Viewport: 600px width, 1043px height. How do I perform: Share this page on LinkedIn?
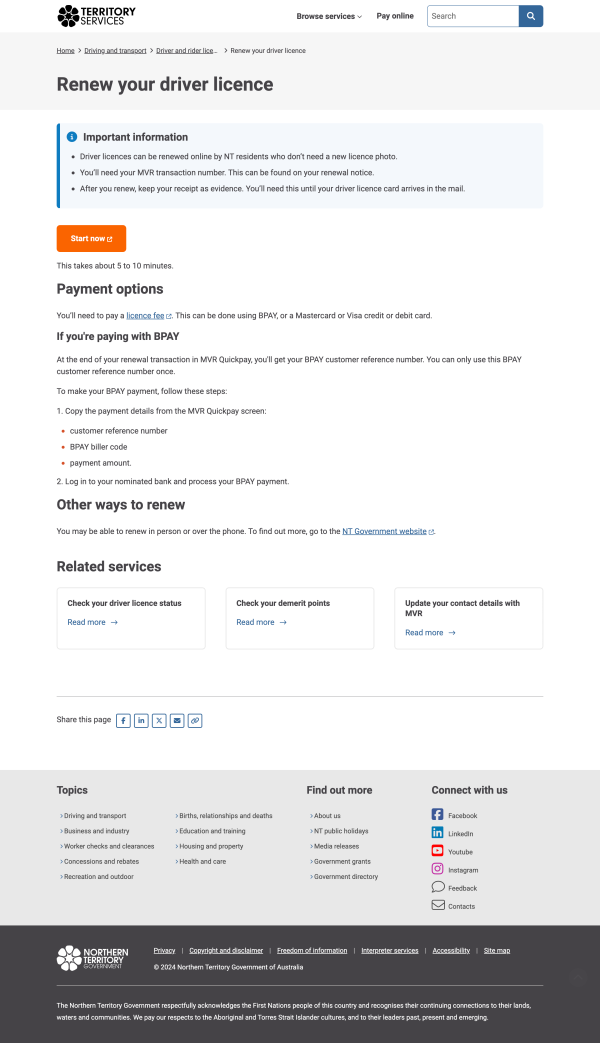pyautogui.click(x=141, y=720)
